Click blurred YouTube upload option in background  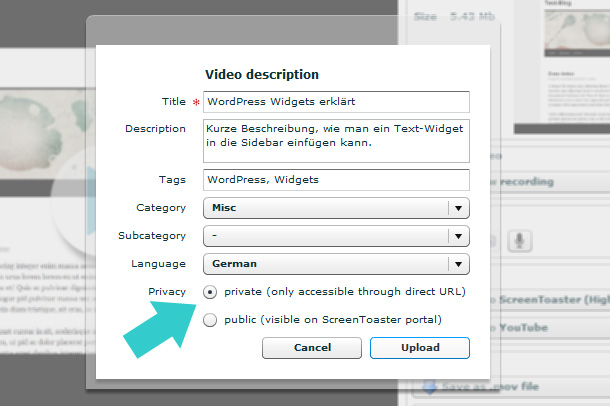pos(552,328)
